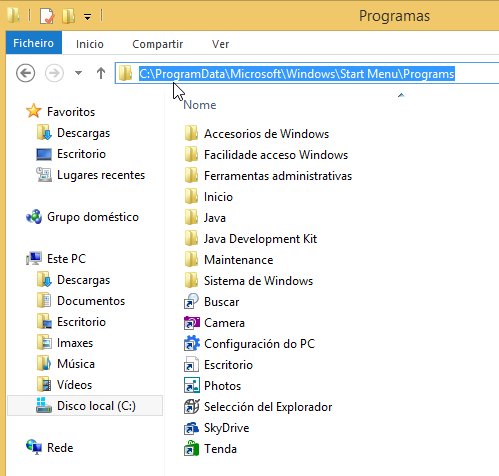Image resolution: width=499 pixels, height=476 pixels.
Task: Select the Inicio folder in file list
Action: pos(218,197)
